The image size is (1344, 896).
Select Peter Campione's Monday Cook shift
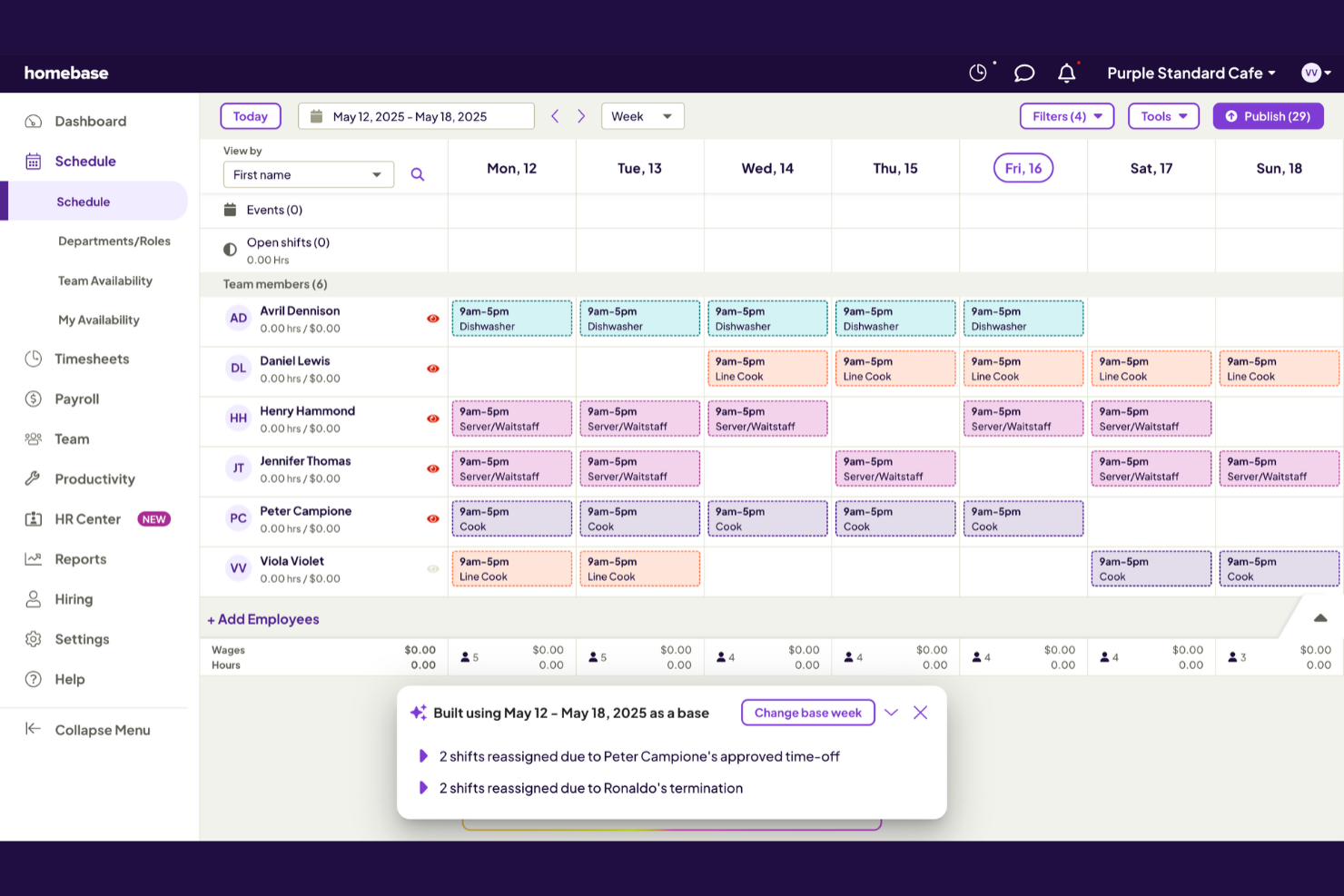point(511,518)
